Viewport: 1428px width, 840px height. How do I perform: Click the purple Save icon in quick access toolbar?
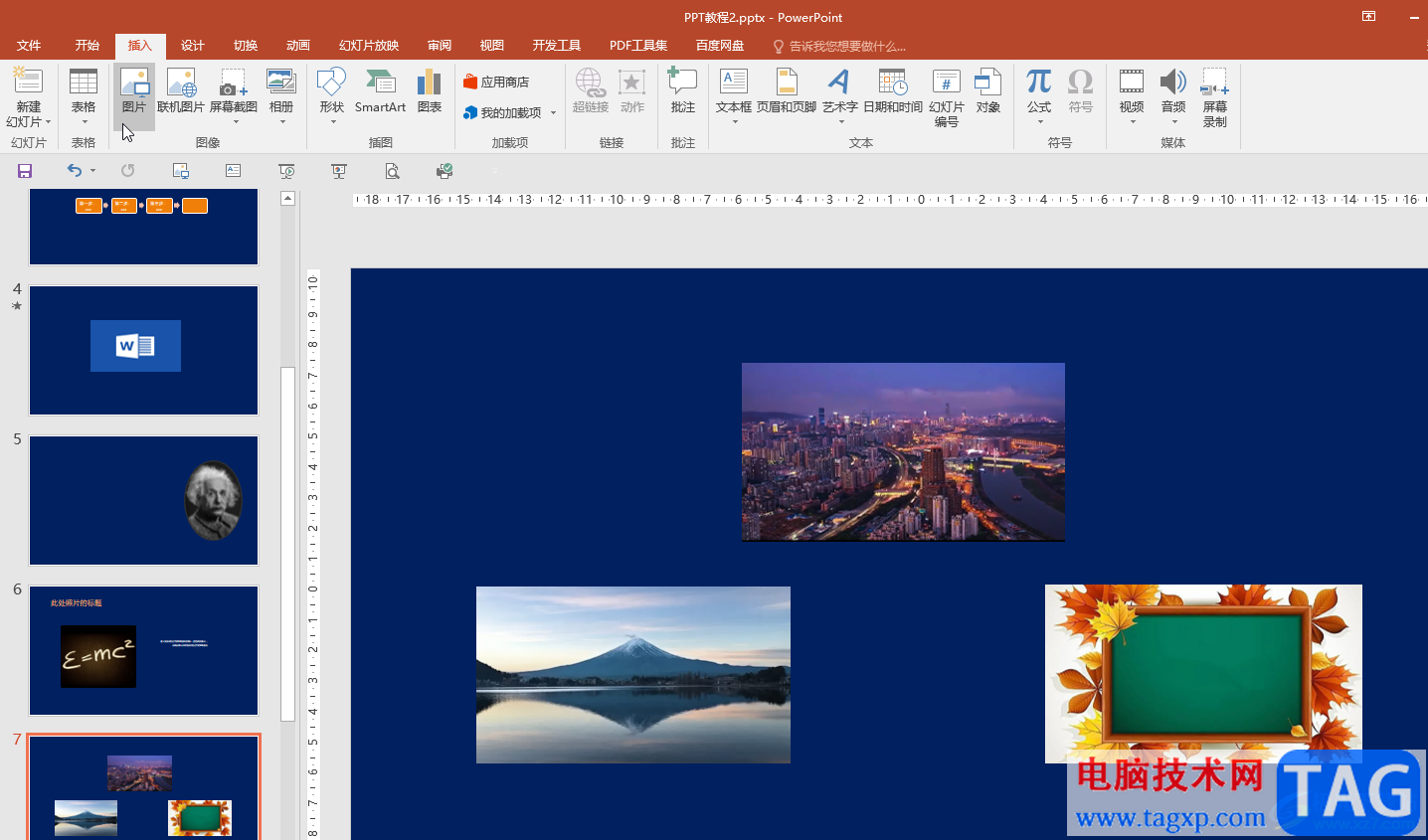click(x=25, y=171)
